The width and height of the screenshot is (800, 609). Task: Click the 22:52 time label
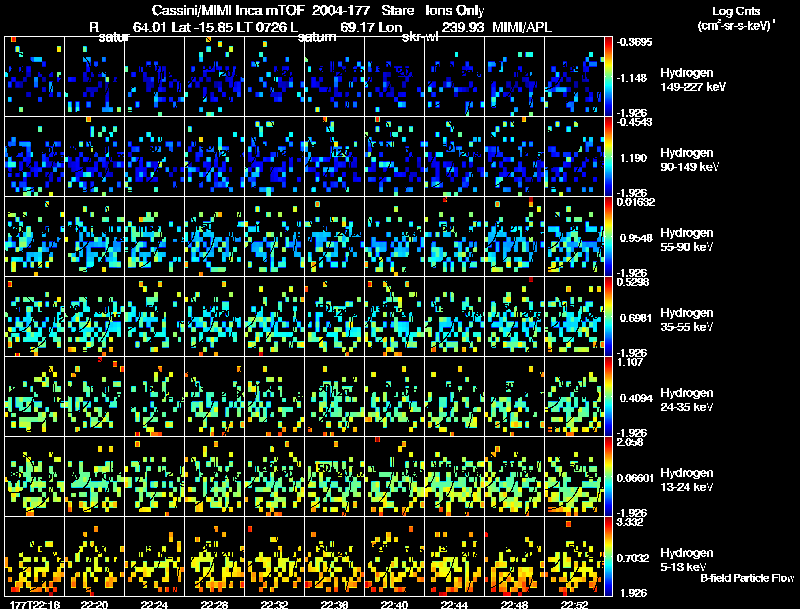(x=574, y=604)
